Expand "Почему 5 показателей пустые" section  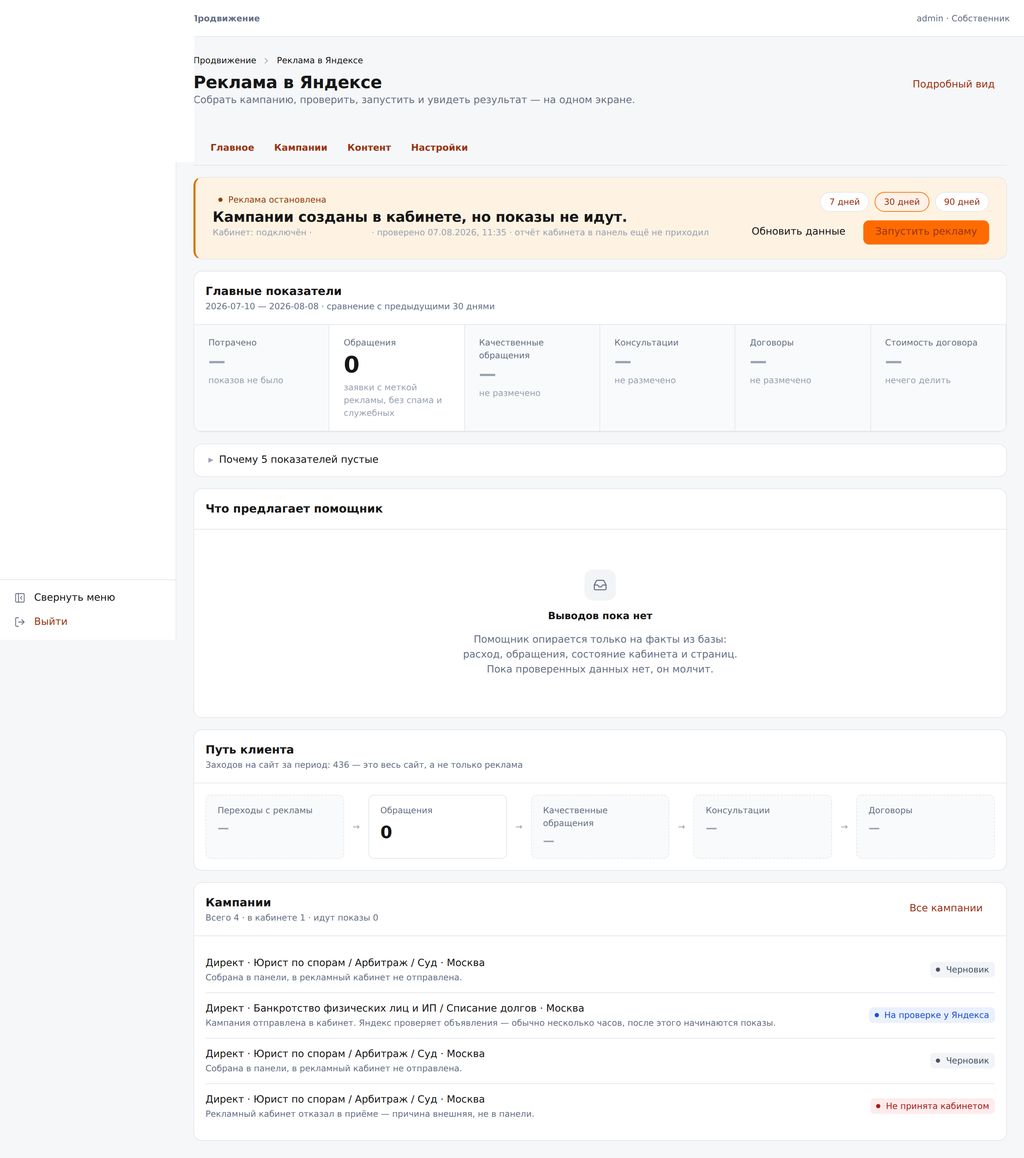[x=599, y=459]
